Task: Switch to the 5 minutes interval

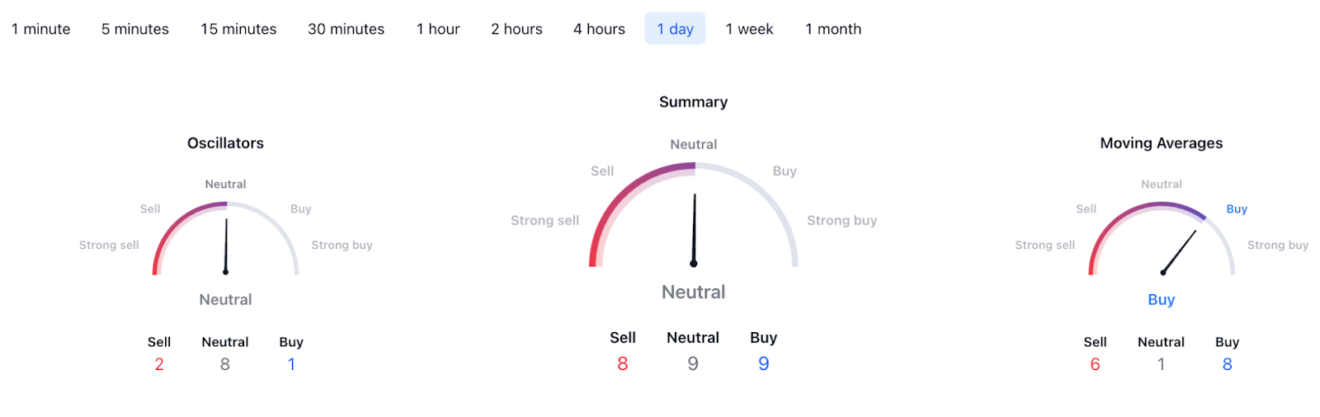Action: [x=135, y=29]
